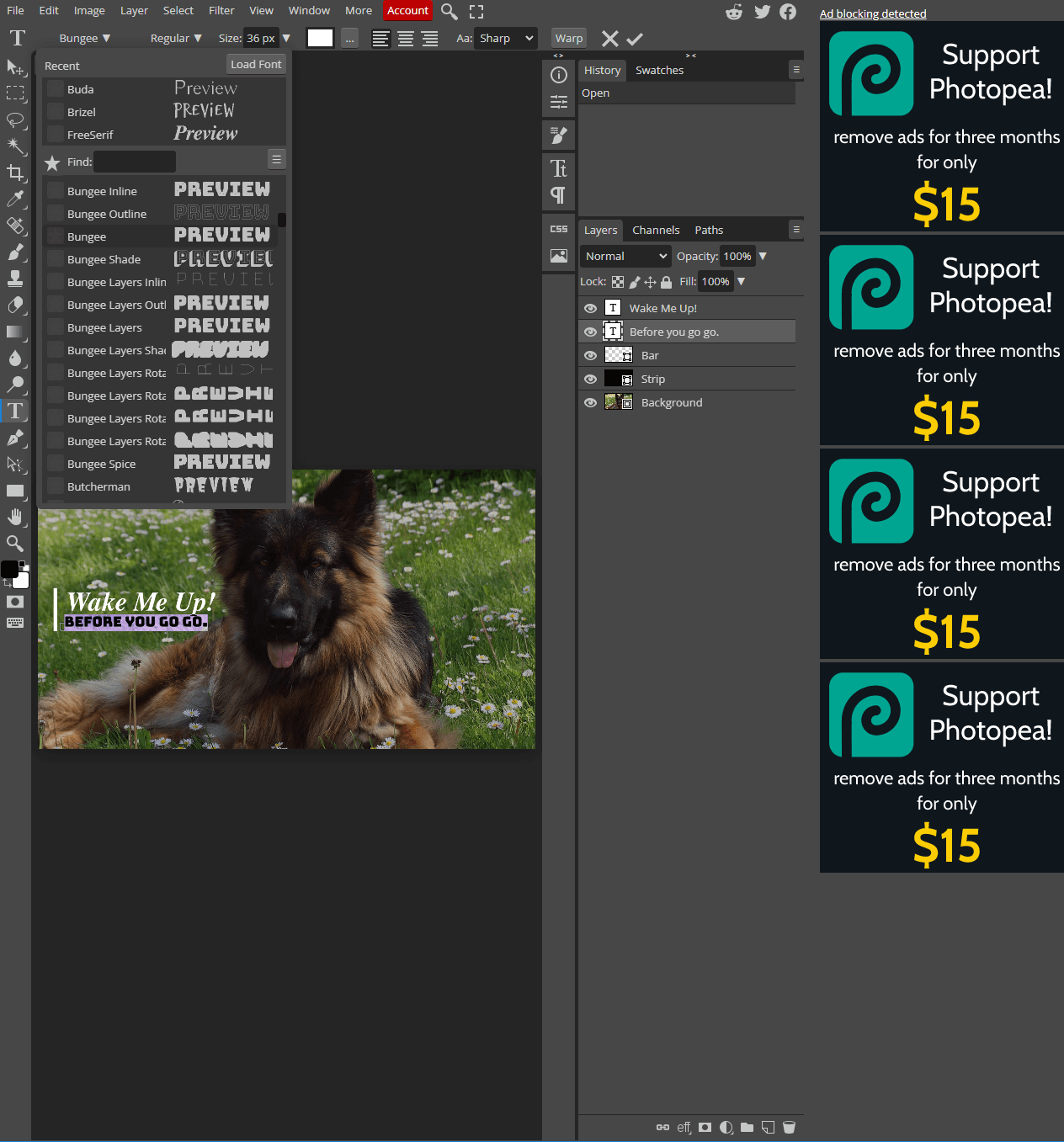1064x1142 pixels.
Task: Select the Gradient tool
Action: point(15,332)
